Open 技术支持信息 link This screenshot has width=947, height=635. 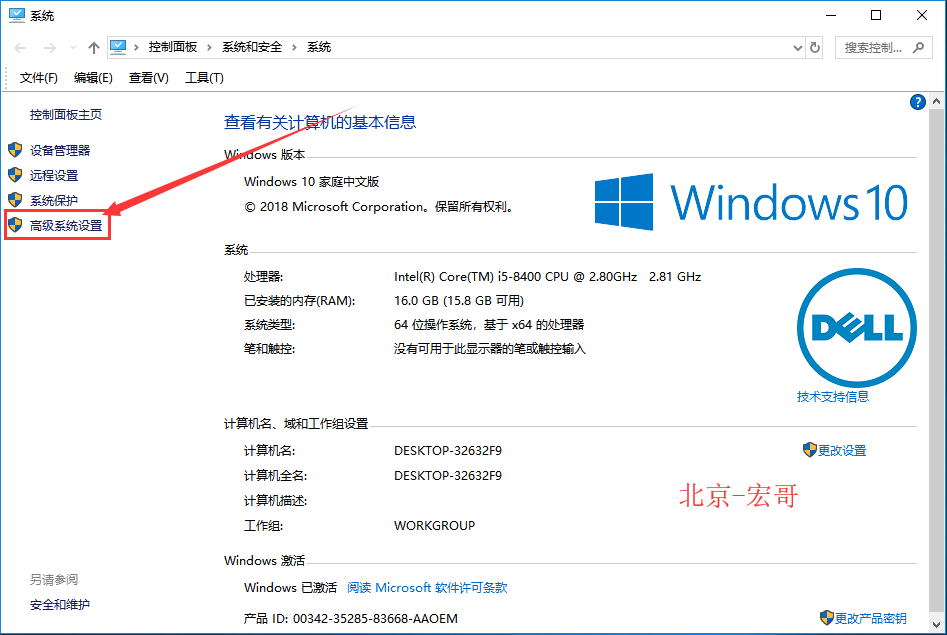pos(832,396)
